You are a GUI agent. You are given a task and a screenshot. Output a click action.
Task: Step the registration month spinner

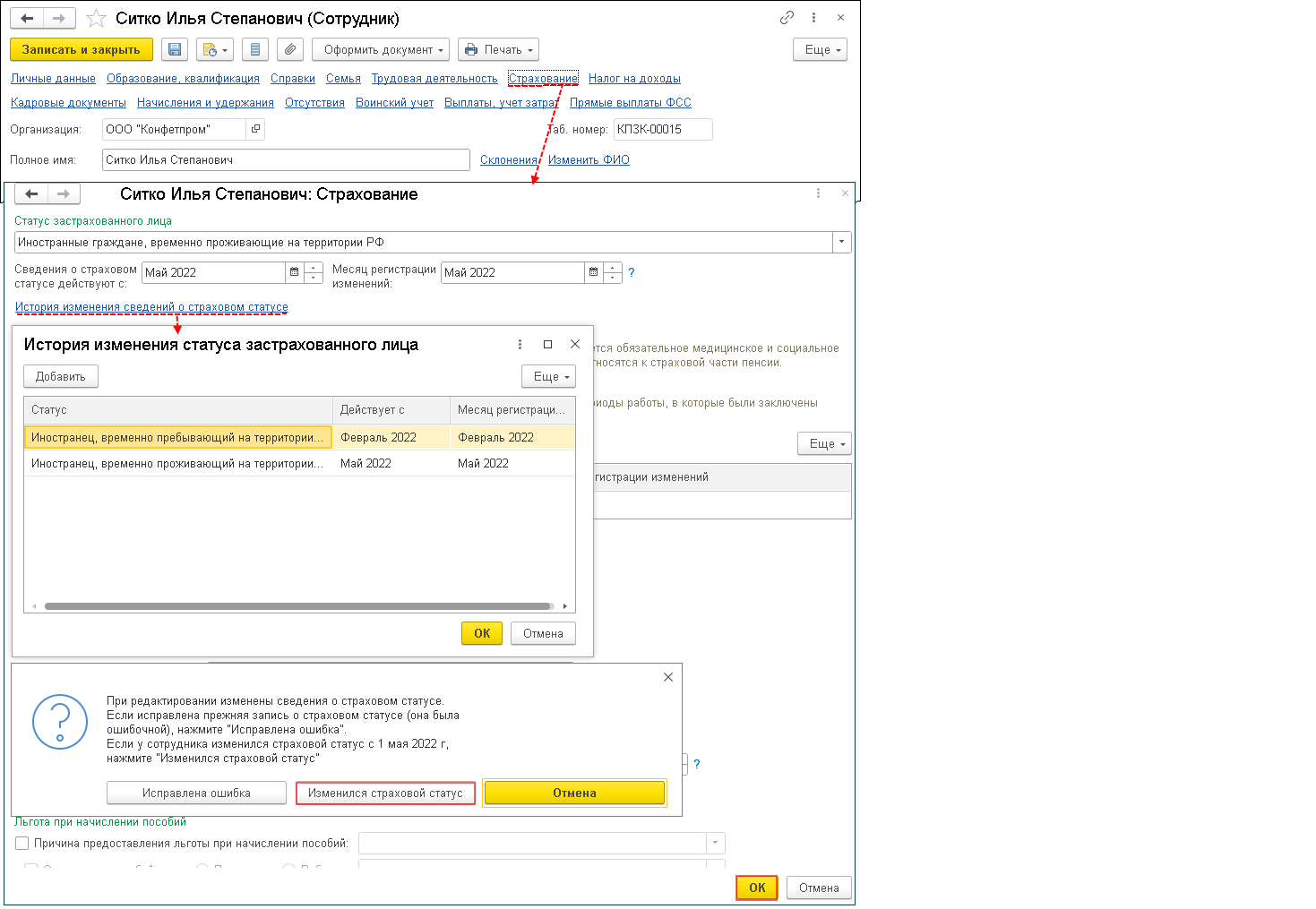click(613, 272)
